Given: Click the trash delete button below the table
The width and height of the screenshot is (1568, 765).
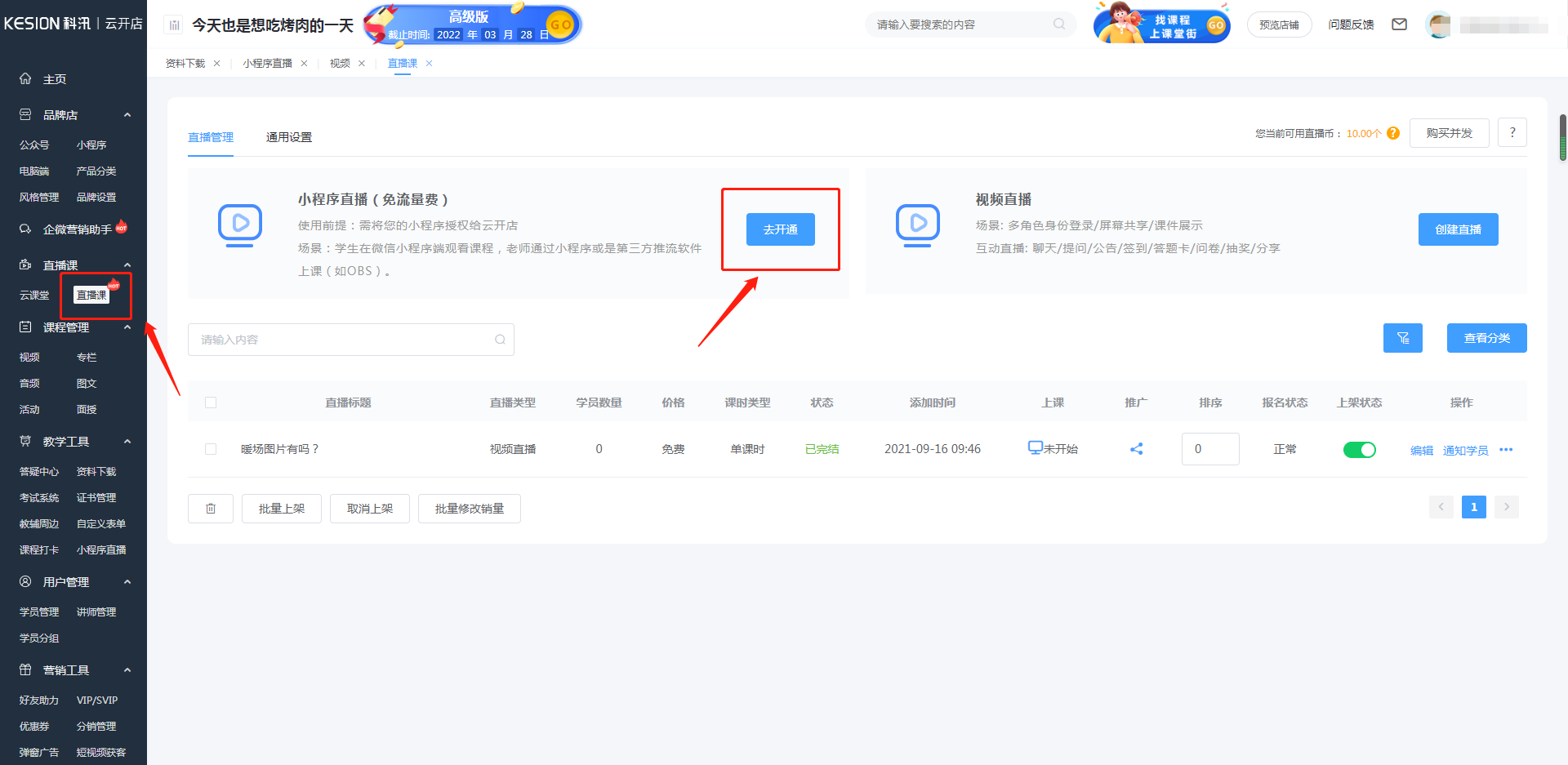Looking at the screenshot, I should 211,508.
